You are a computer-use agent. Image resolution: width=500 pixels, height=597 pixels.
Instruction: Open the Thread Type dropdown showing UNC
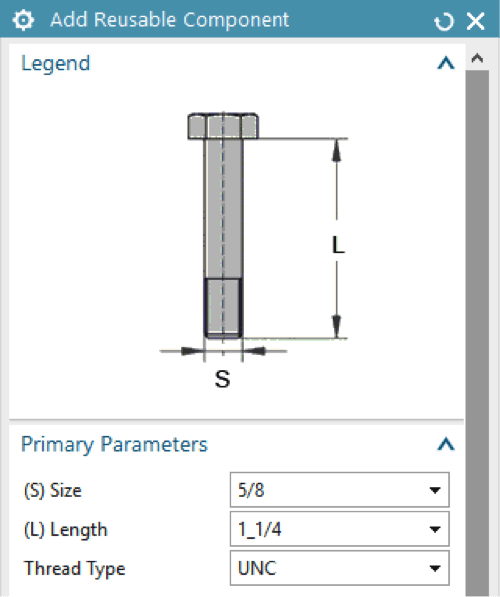coord(340,568)
